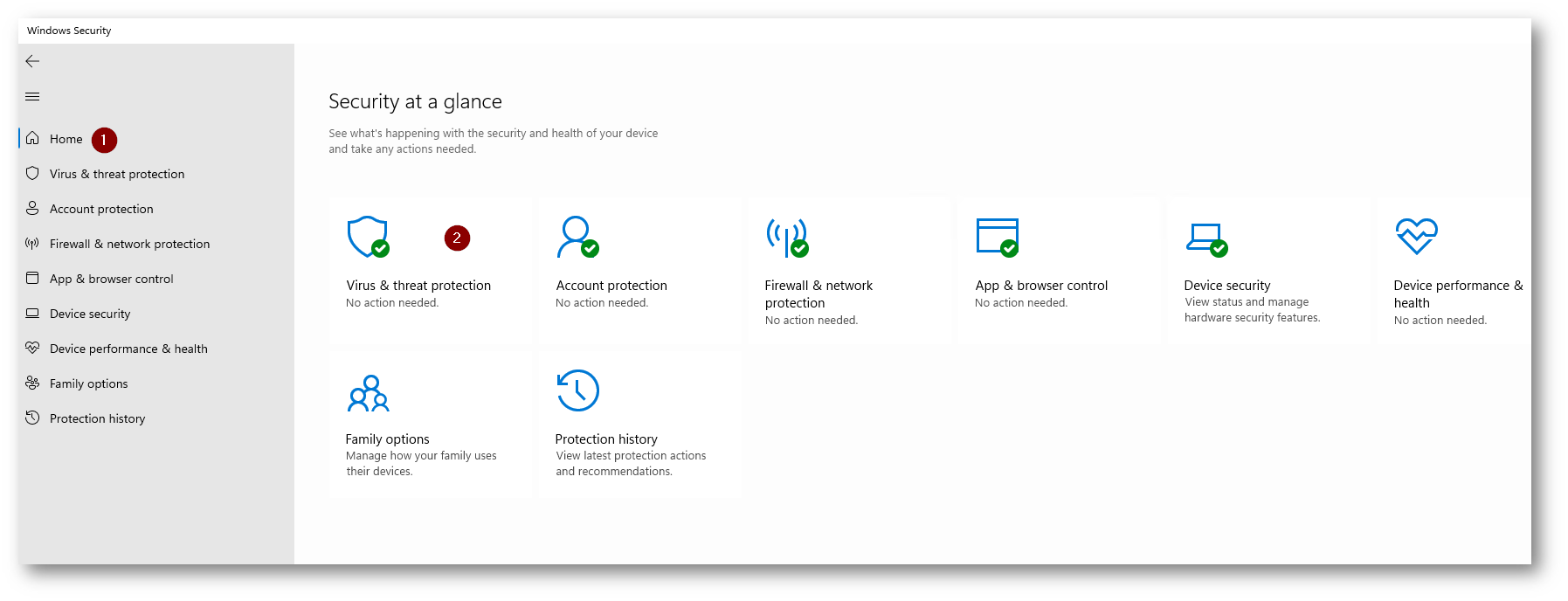Open the large person icon on the Account protection tile

(577, 237)
